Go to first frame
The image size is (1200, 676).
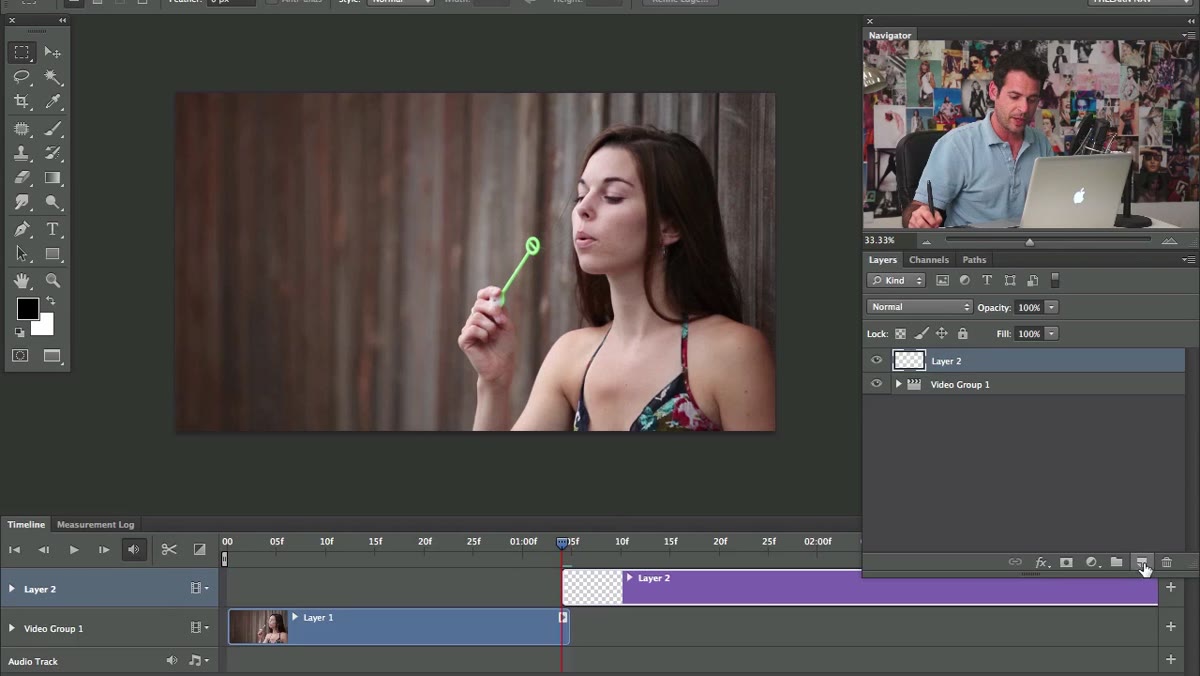(14, 549)
